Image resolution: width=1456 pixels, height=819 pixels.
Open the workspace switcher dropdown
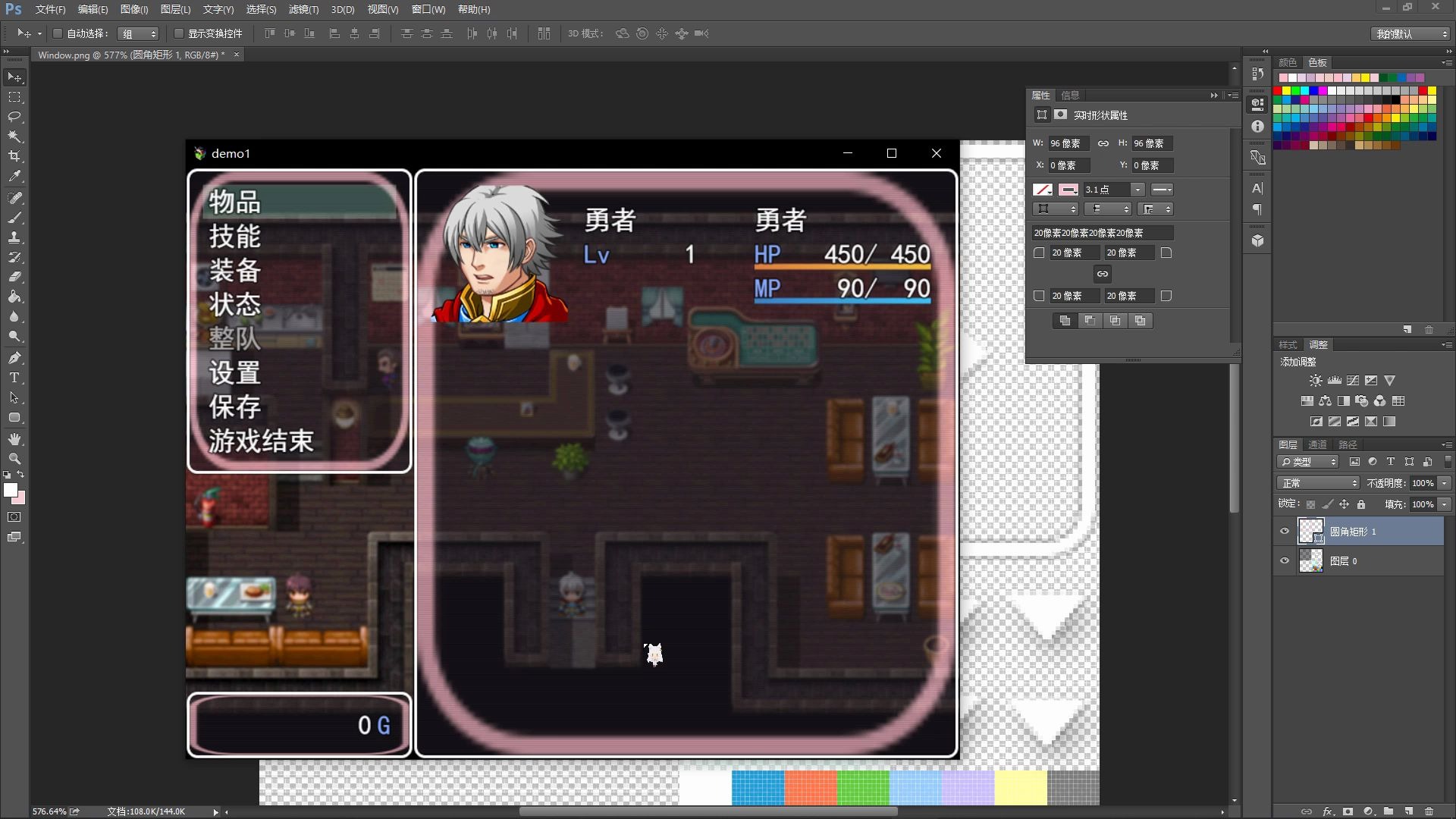pyautogui.click(x=1411, y=33)
